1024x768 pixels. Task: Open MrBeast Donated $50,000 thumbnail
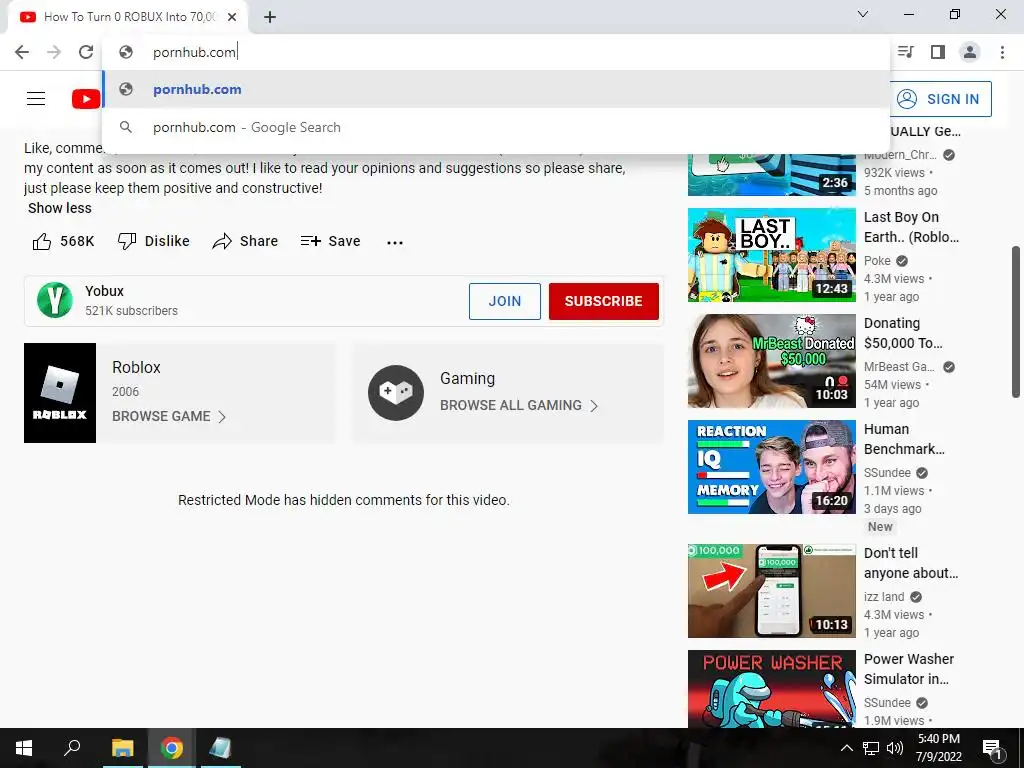[771, 361]
